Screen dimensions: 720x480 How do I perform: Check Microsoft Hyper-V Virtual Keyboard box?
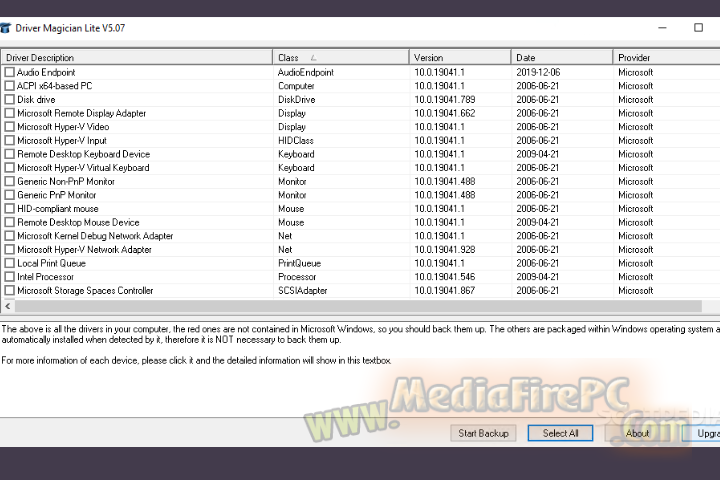click(x=9, y=168)
